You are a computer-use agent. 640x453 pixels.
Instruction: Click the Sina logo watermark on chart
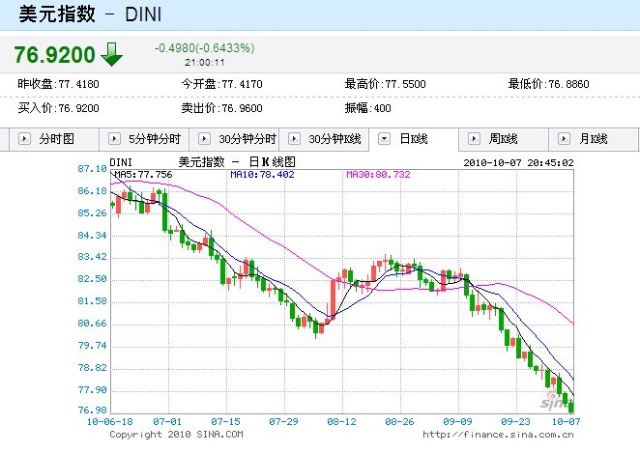553,401
